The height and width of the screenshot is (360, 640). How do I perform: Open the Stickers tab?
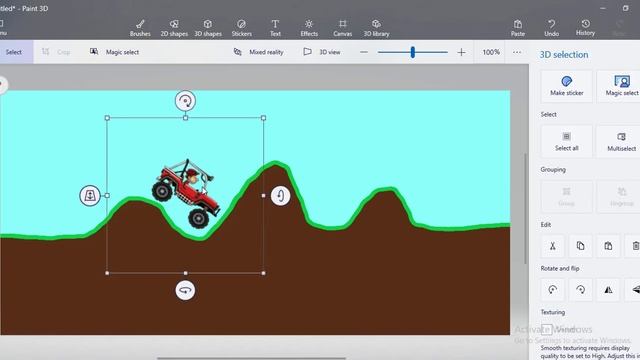tap(242, 28)
